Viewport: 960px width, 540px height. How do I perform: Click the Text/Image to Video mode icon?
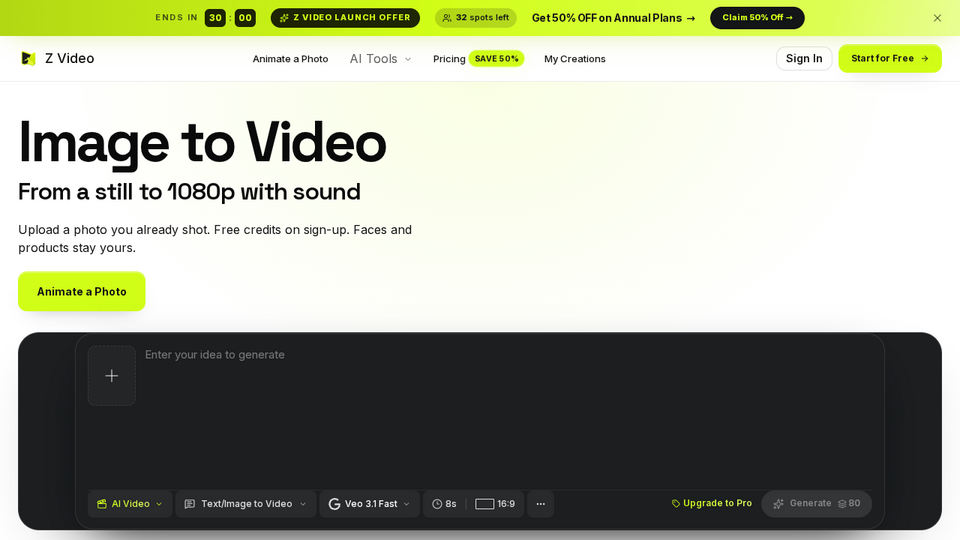190,504
